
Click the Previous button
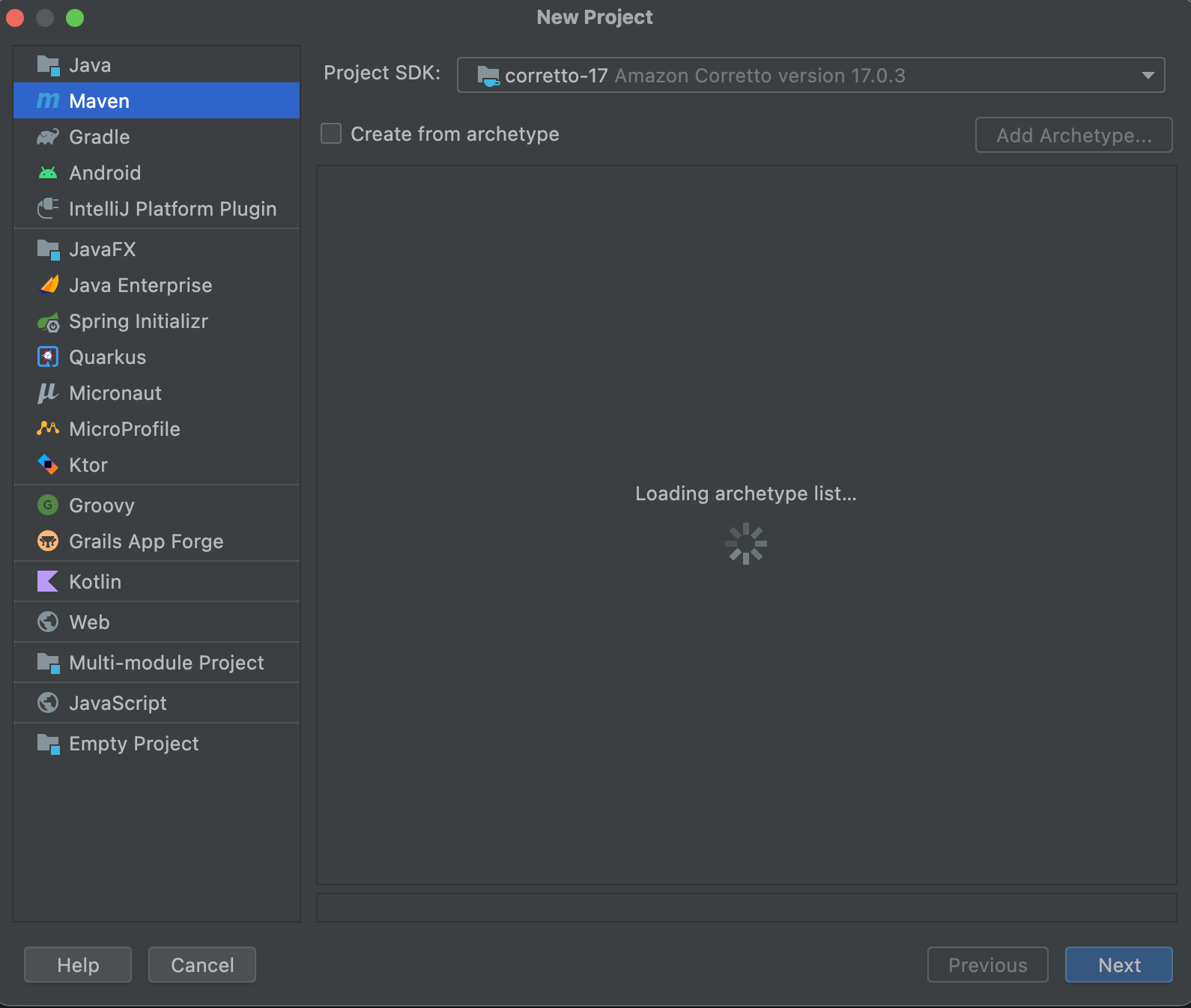point(988,965)
